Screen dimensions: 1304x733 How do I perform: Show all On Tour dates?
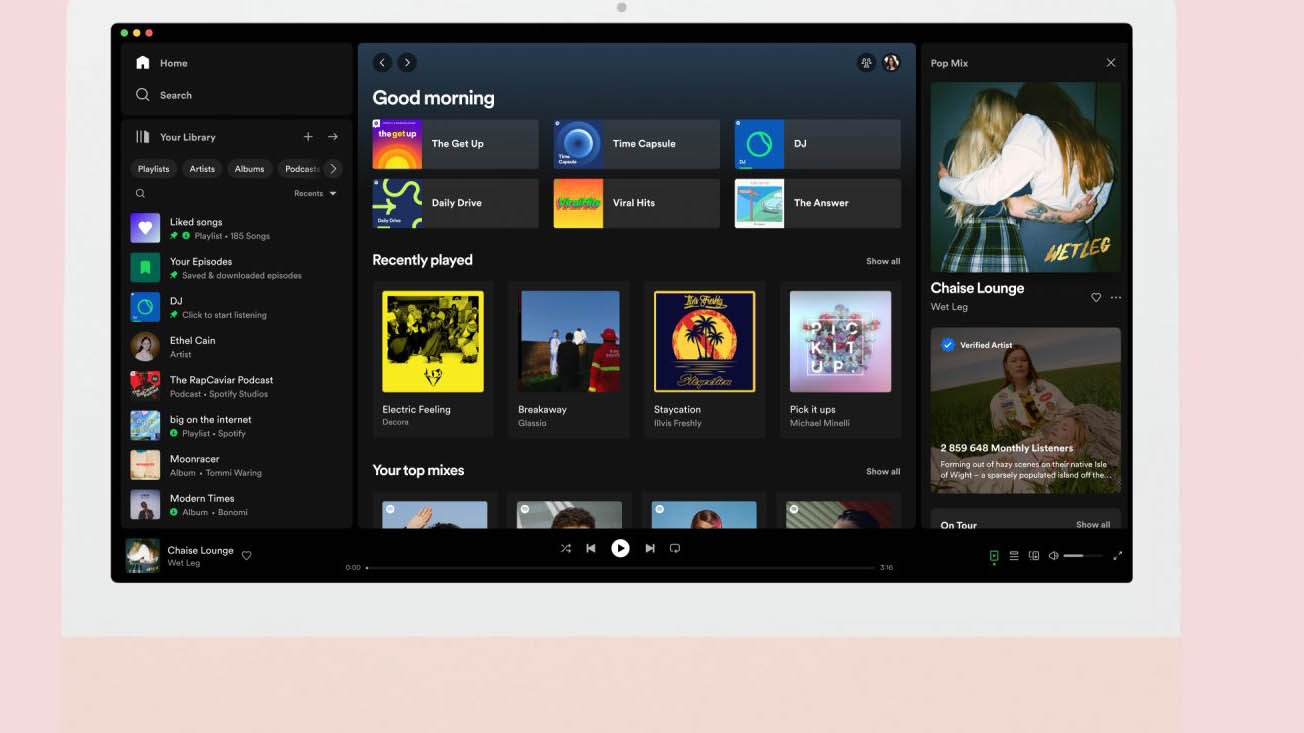1093,524
